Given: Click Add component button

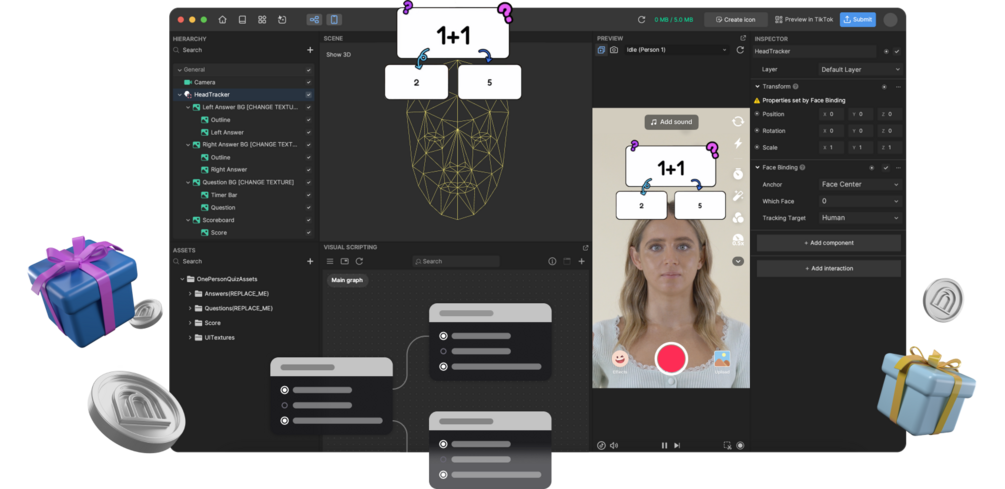Looking at the screenshot, I should click(x=829, y=243).
